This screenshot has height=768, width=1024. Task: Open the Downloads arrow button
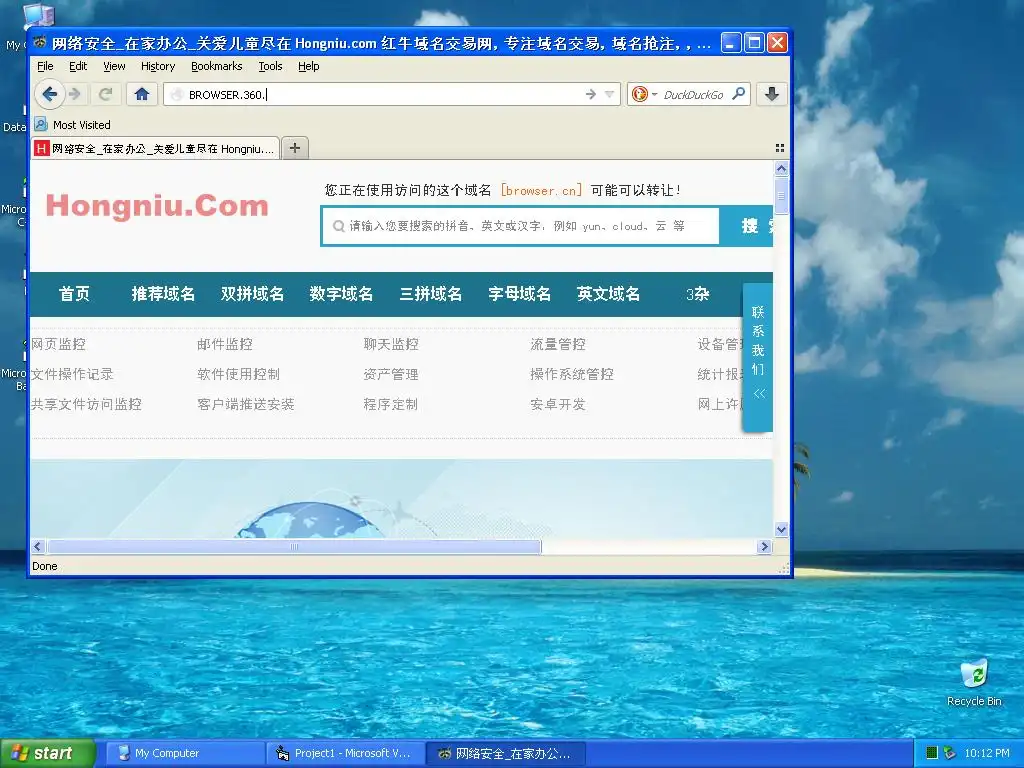click(771, 95)
